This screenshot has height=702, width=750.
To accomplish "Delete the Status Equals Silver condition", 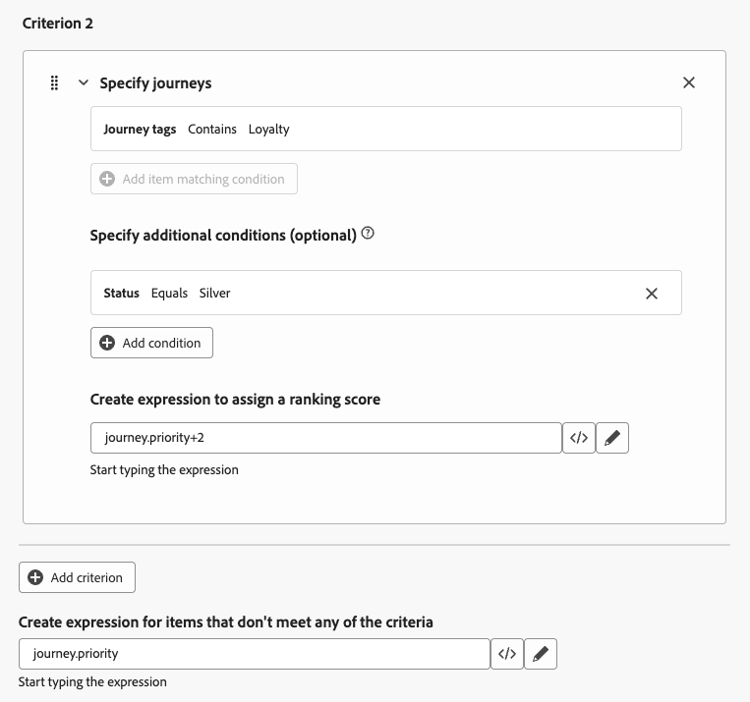I will click(652, 293).
